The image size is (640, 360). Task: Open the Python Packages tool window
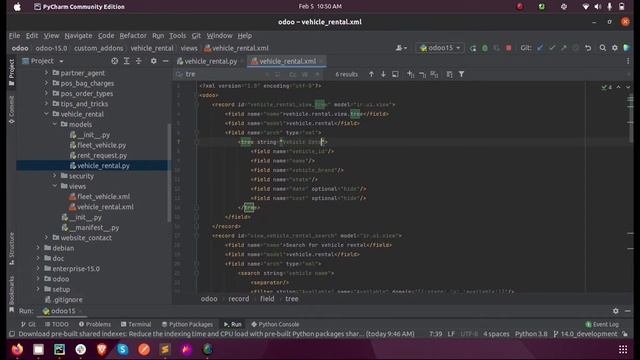[x=187, y=324]
